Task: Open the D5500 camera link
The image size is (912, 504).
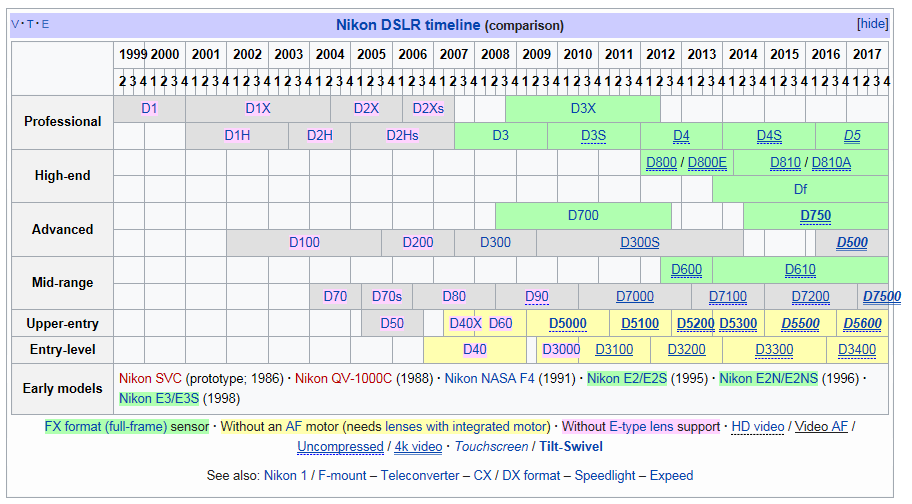Action: 800,323
